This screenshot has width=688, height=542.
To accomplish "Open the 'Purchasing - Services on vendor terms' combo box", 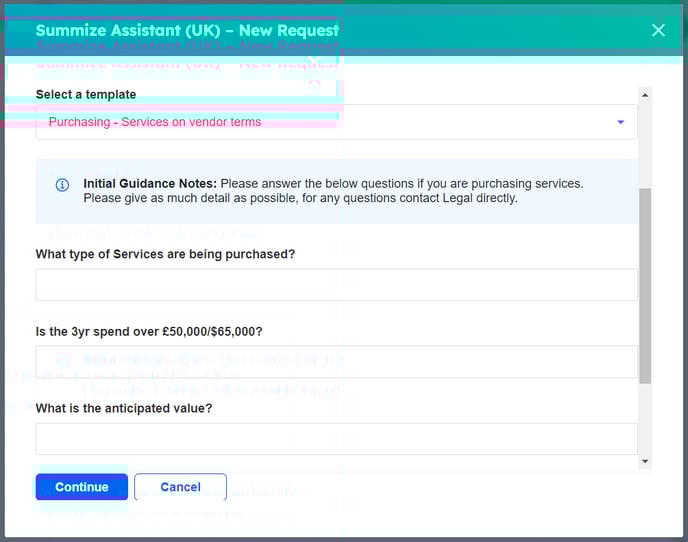I will (320, 122).
